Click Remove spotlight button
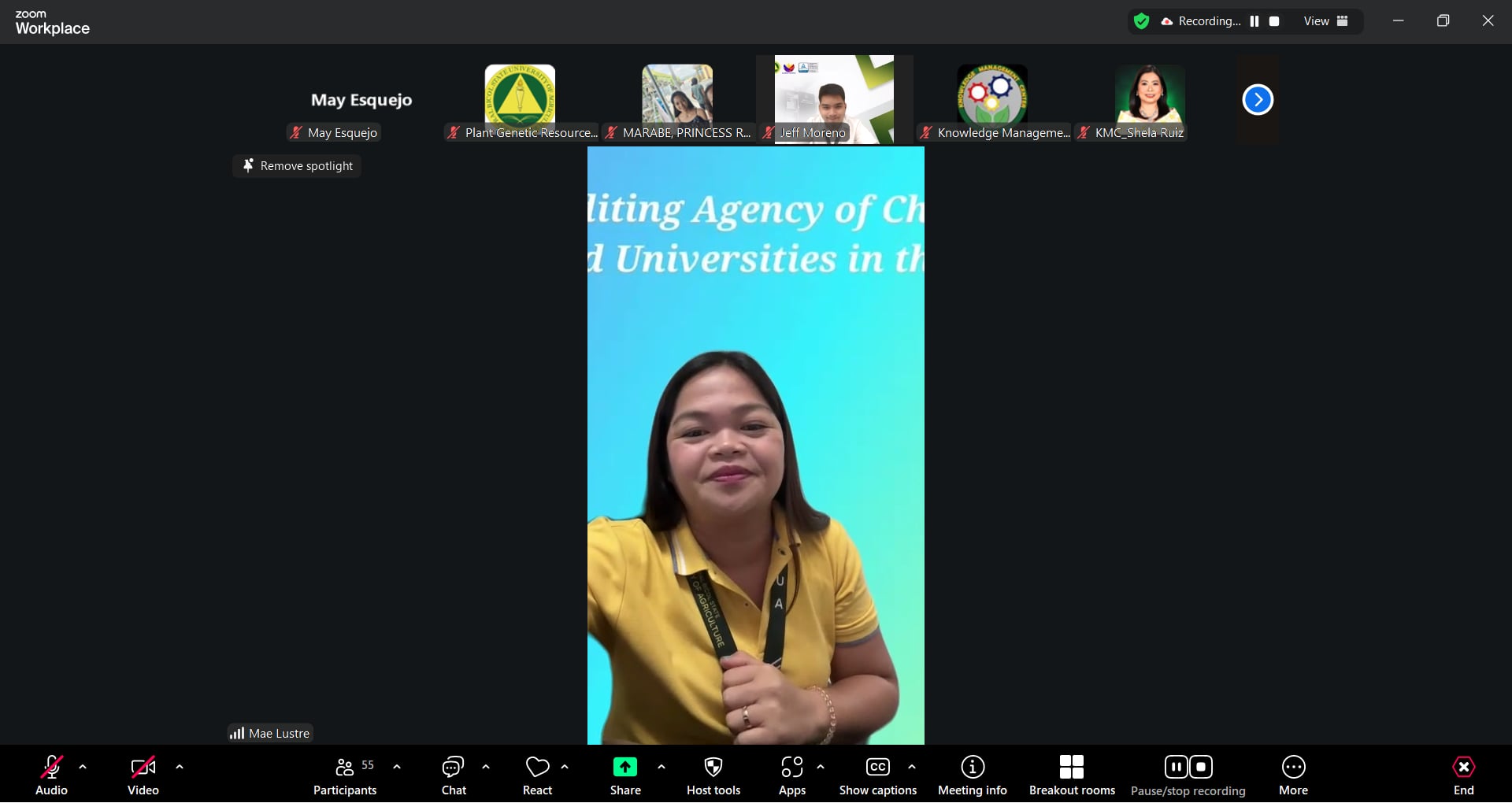Screen dimensions: 1512x803 pyautogui.click(x=297, y=166)
